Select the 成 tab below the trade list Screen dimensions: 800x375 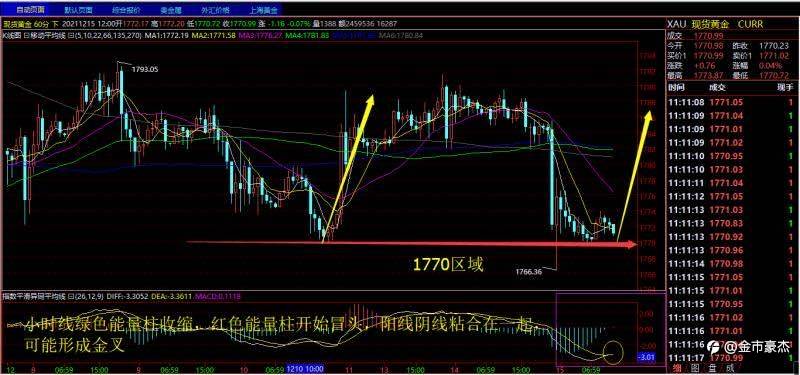click(x=730, y=368)
